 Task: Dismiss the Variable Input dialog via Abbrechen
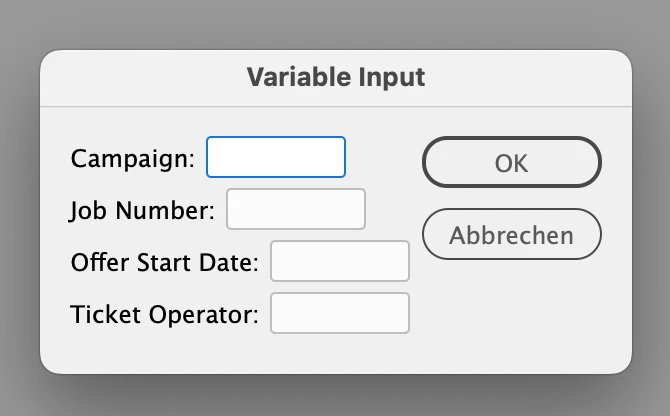tap(511, 236)
